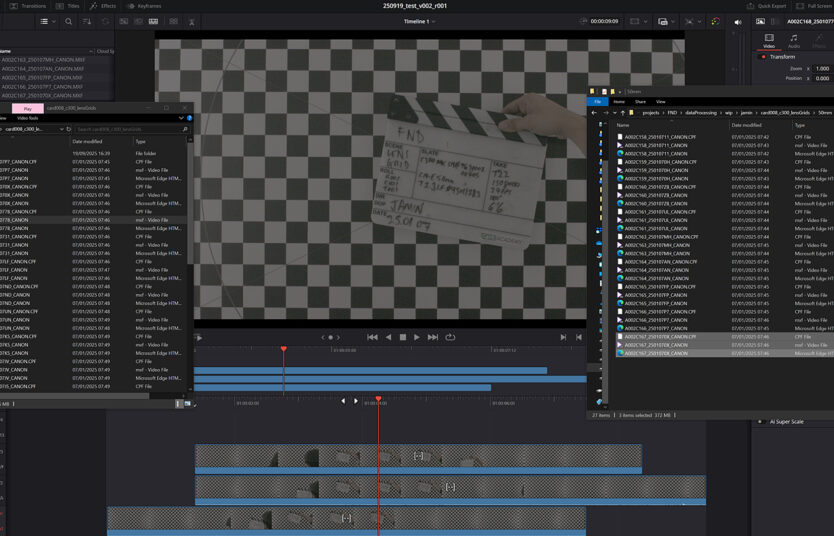This screenshot has width=834, height=536.
Task: Click the Zoom X value field in Transform
Action: coord(822,68)
